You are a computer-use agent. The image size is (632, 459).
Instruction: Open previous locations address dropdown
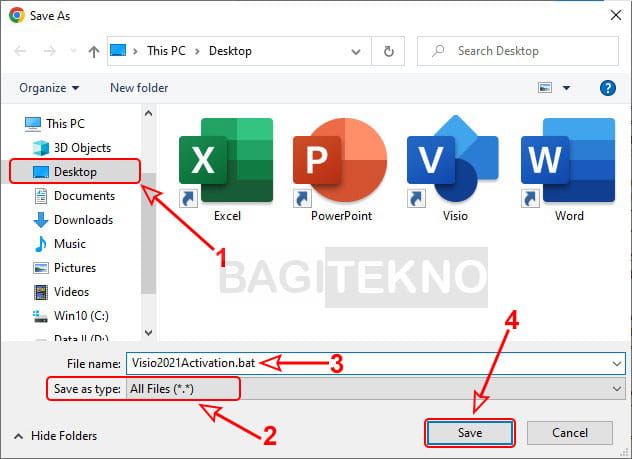tap(356, 52)
